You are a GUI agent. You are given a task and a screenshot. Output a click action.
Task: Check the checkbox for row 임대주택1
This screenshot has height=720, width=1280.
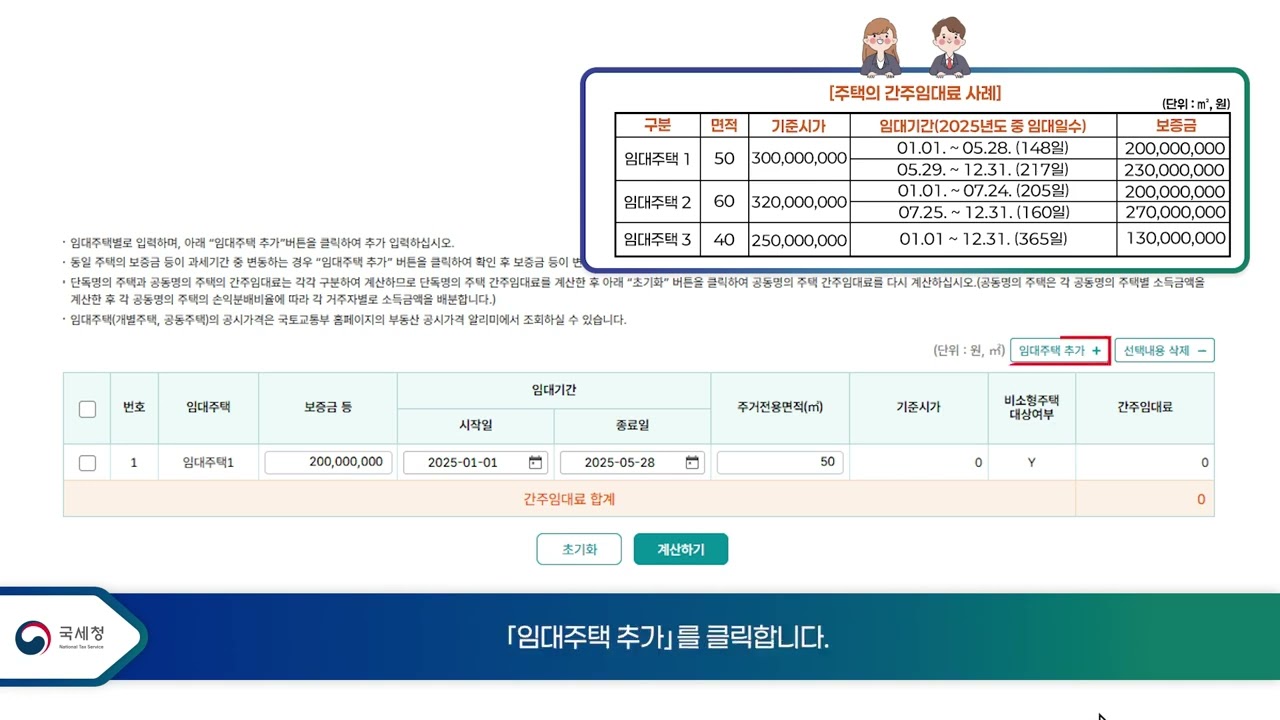click(x=87, y=463)
